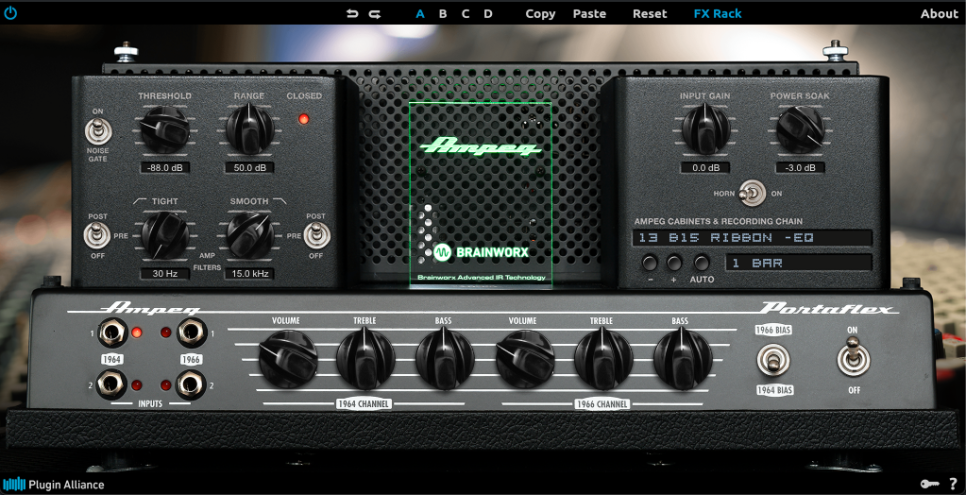Open the FX Rack view
Image resolution: width=966 pixels, height=495 pixels.
coord(718,14)
